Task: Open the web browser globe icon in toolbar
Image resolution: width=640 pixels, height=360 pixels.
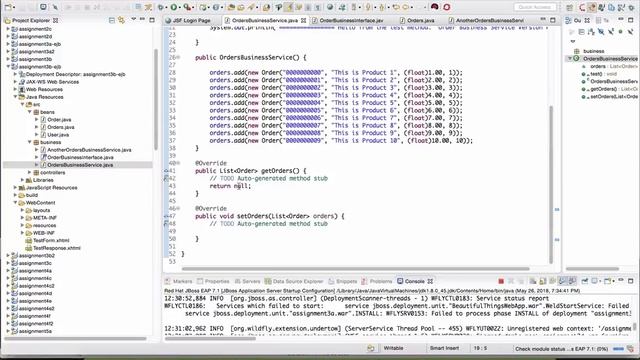Action: [x=330, y=7]
